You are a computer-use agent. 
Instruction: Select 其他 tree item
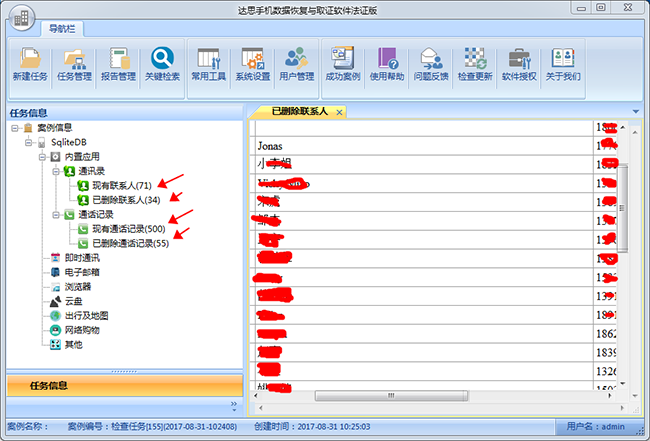tap(74, 344)
